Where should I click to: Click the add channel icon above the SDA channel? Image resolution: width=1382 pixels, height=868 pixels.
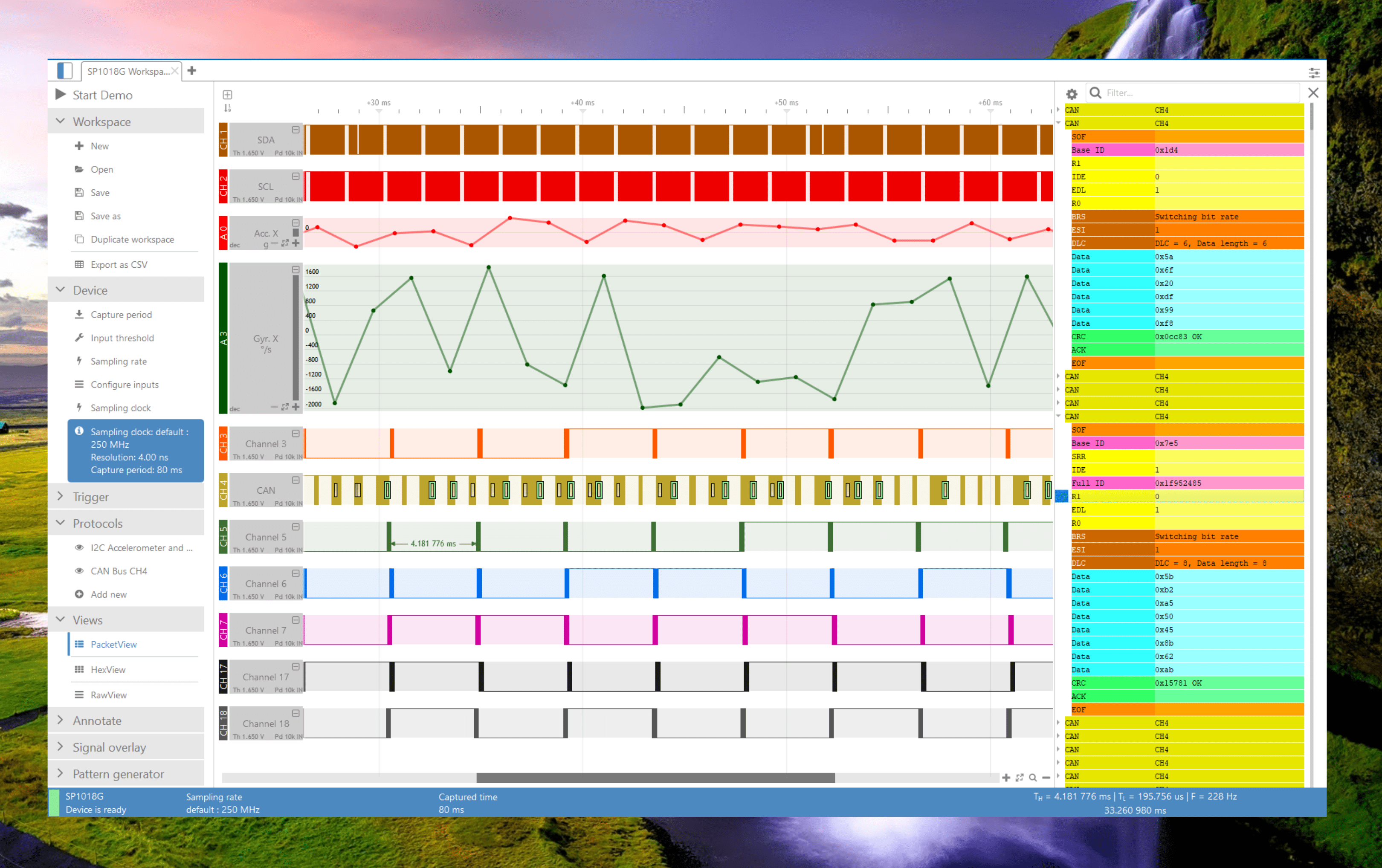[x=227, y=95]
